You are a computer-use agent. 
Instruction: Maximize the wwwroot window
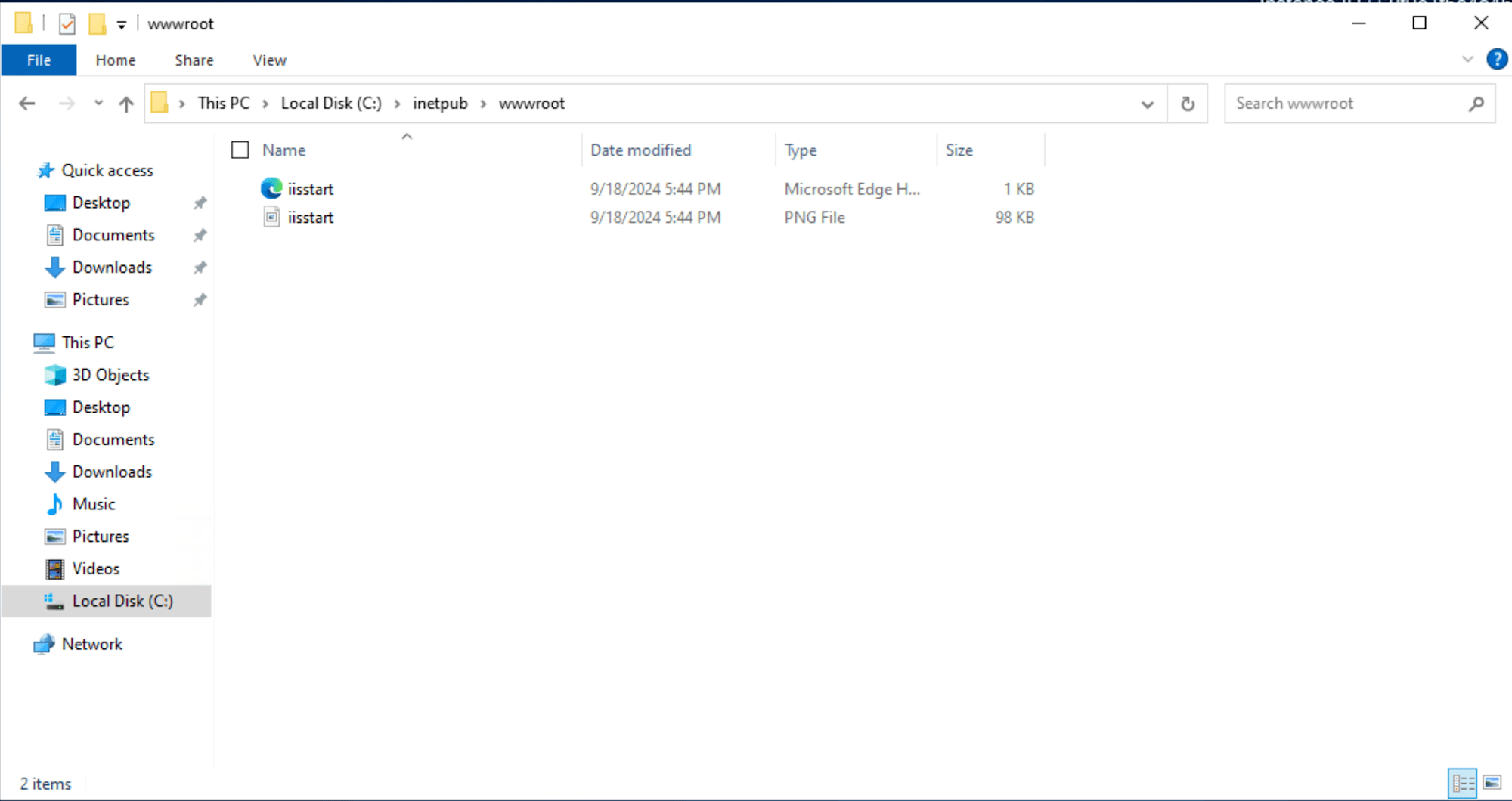point(1420,23)
